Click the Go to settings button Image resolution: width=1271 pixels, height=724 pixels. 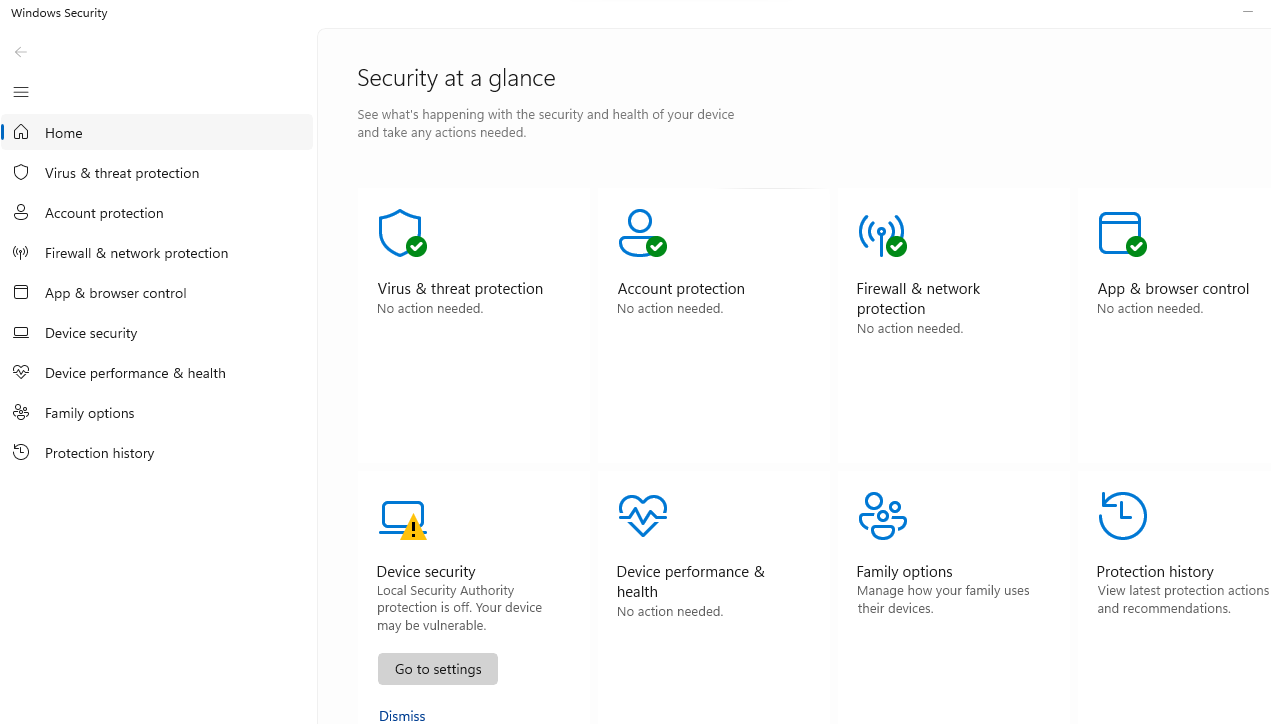click(437, 669)
